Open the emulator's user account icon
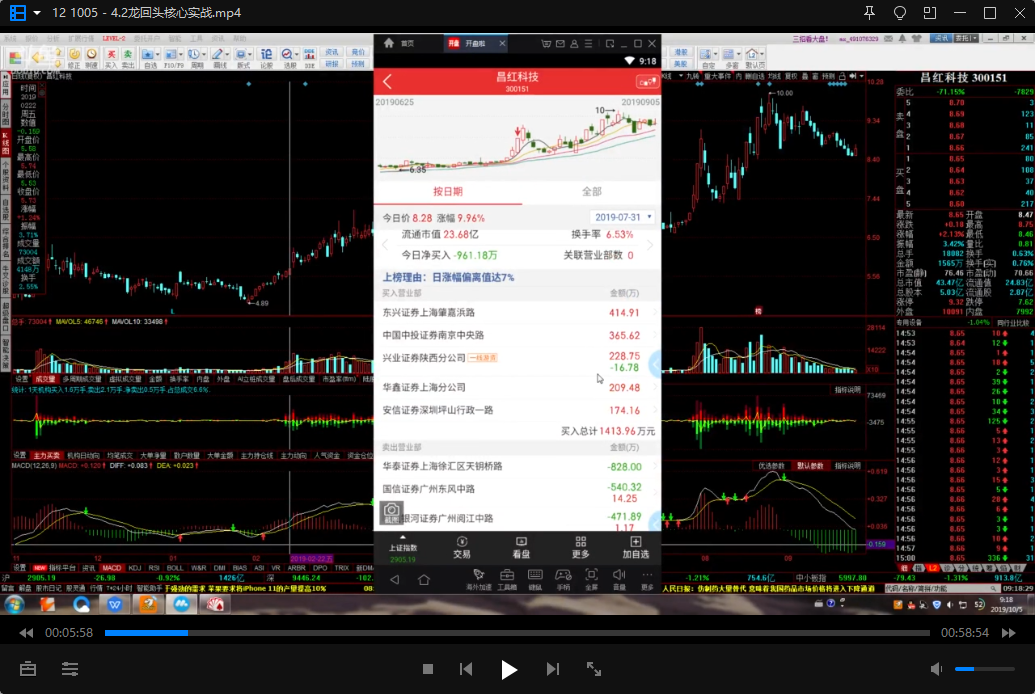Viewport: 1035px width, 694px height. point(574,44)
